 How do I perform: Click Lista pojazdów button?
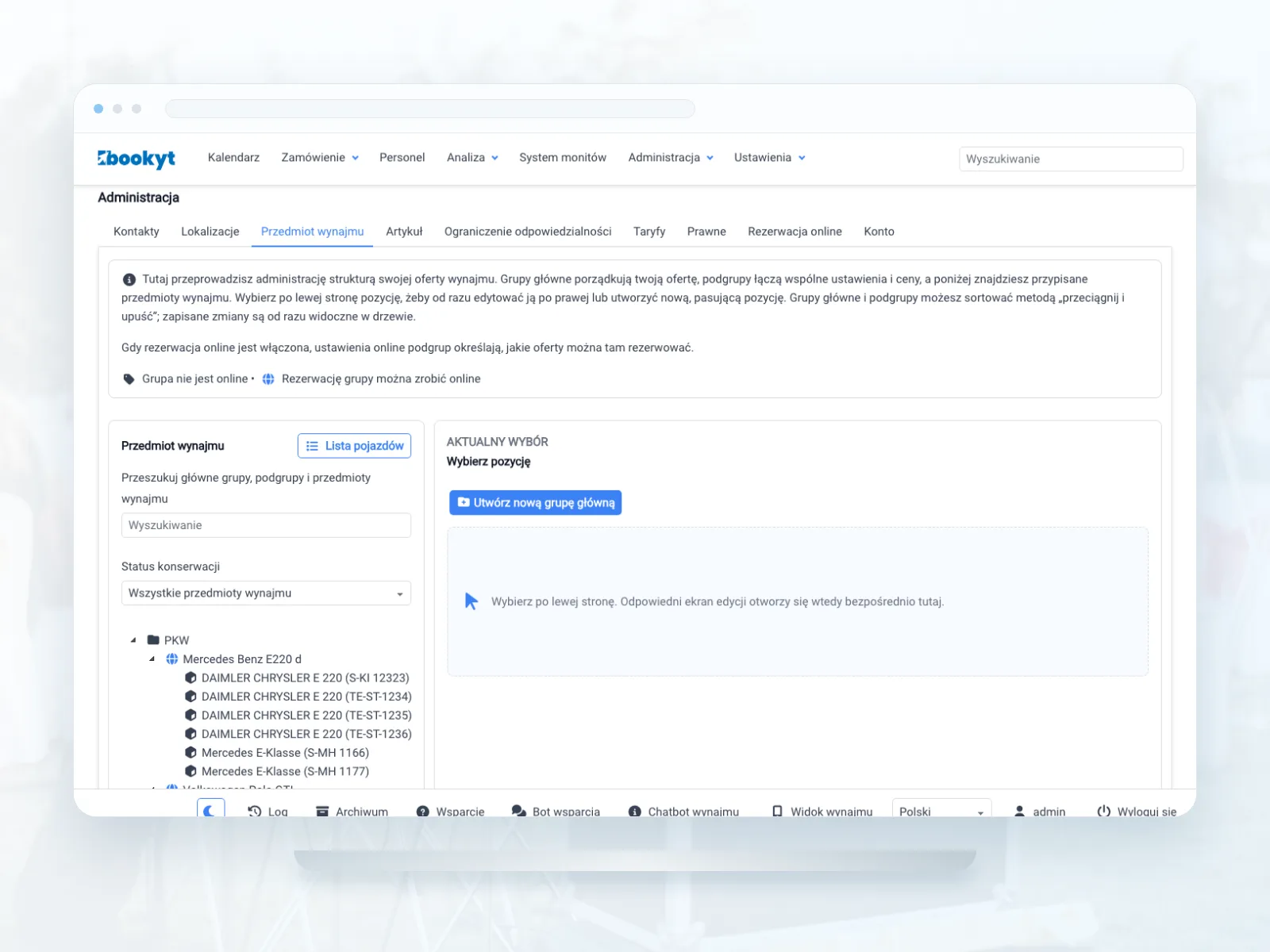(x=354, y=446)
